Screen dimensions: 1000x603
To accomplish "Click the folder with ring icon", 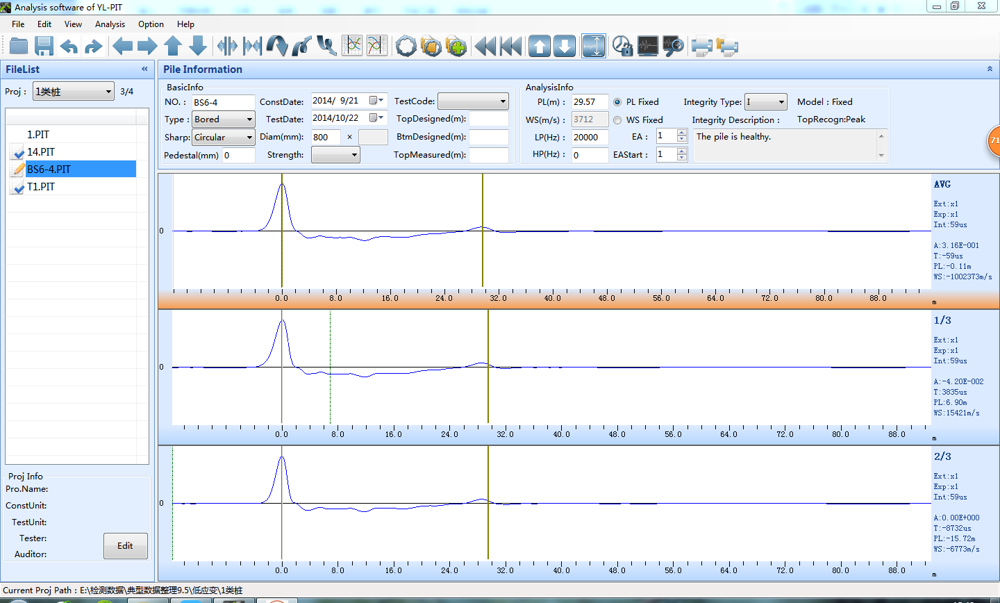I will tap(431, 46).
